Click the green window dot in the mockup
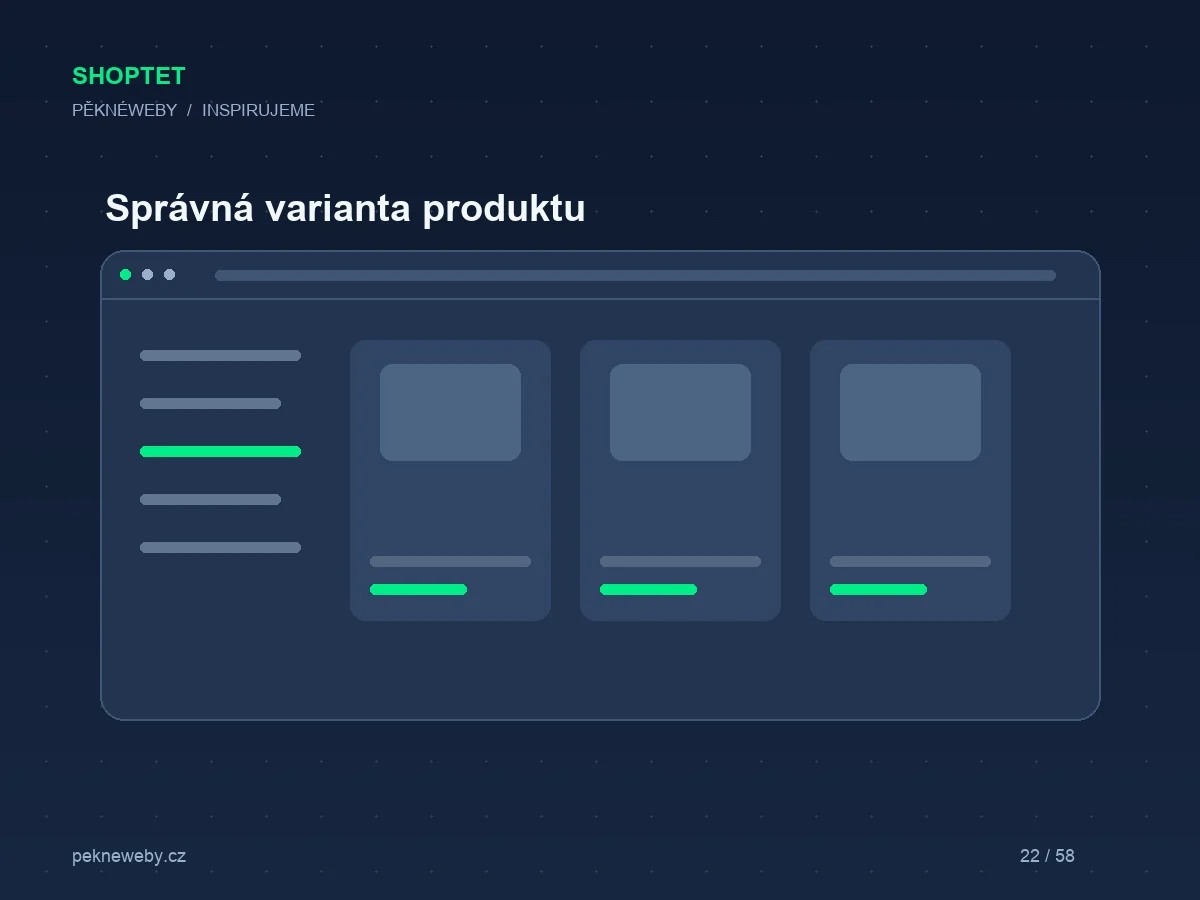 pos(125,275)
